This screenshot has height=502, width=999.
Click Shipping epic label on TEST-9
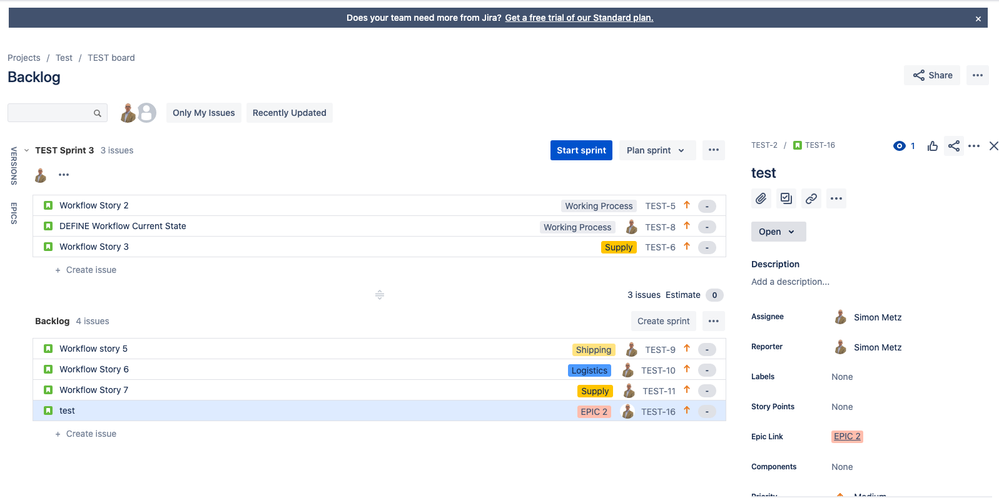tap(593, 350)
